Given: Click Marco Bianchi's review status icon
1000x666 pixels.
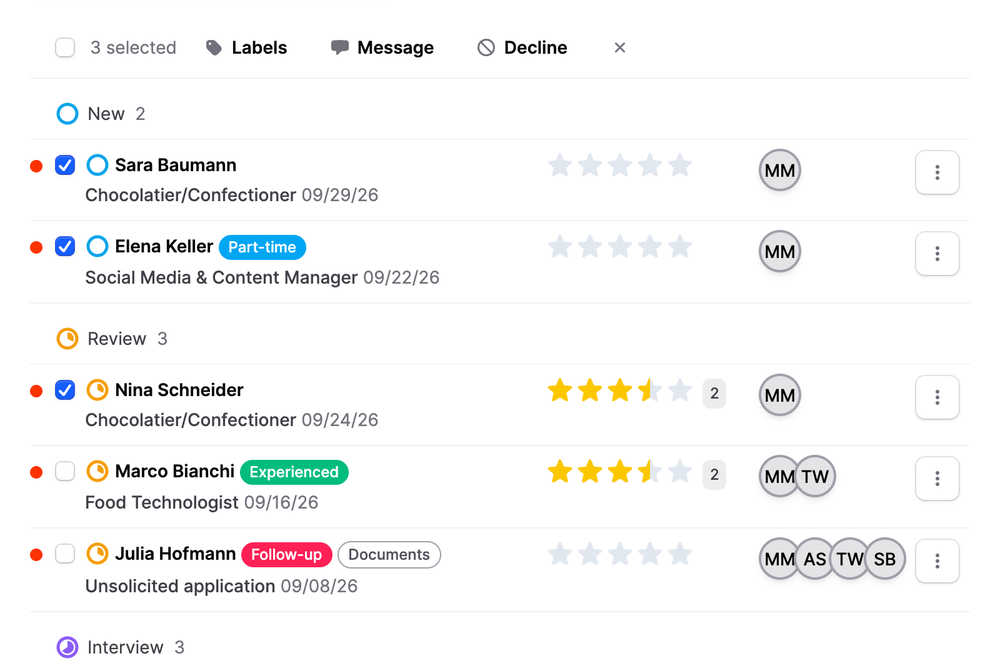Looking at the screenshot, I should click(97, 471).
